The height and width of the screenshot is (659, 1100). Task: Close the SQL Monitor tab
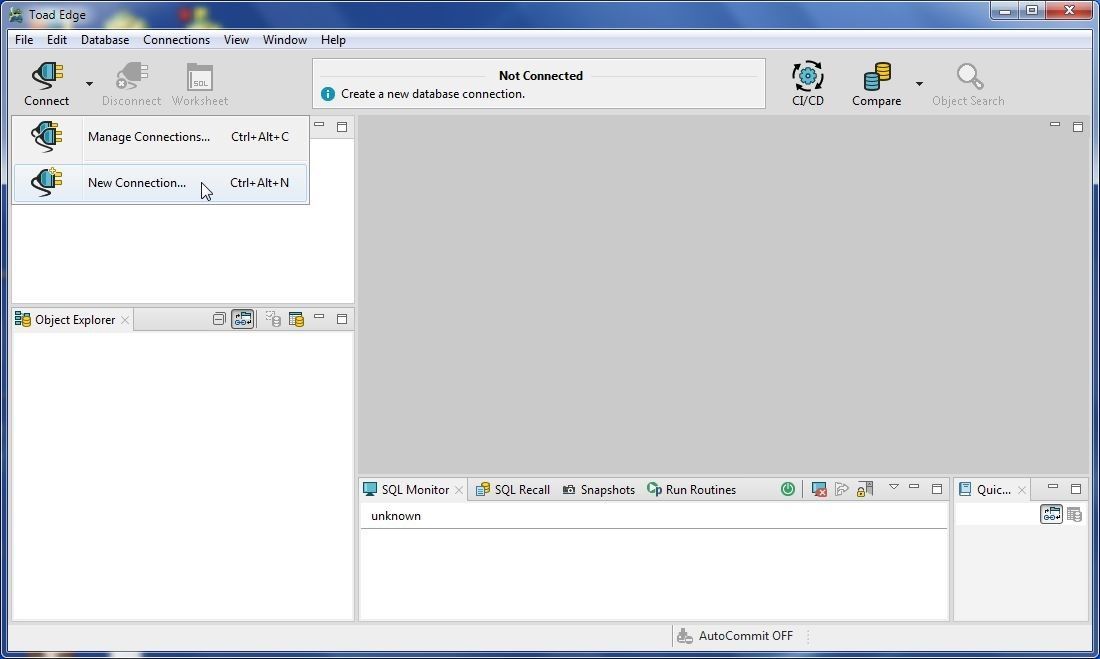point(459,490)
